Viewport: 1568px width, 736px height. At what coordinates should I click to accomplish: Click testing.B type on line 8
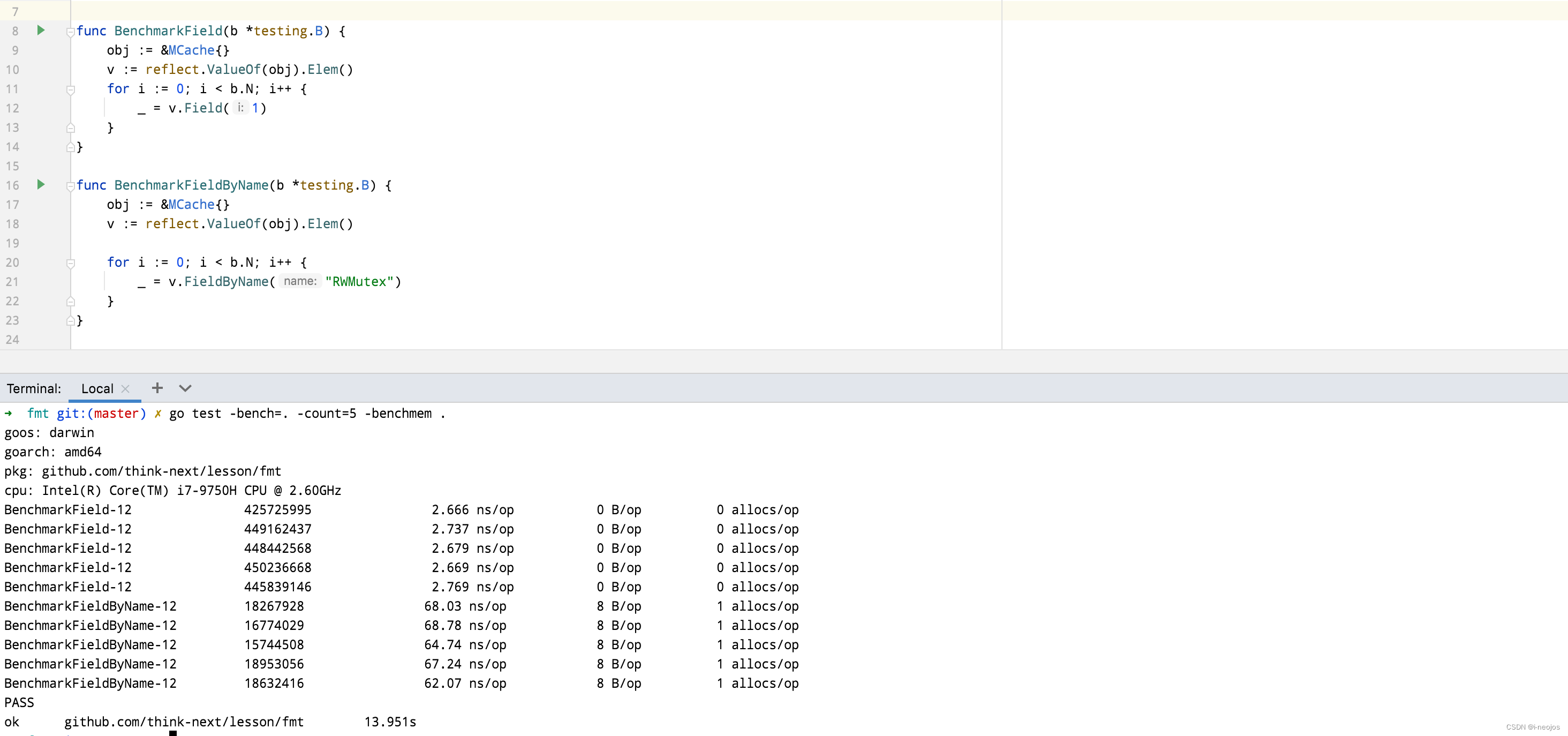(x=288, y=31)
